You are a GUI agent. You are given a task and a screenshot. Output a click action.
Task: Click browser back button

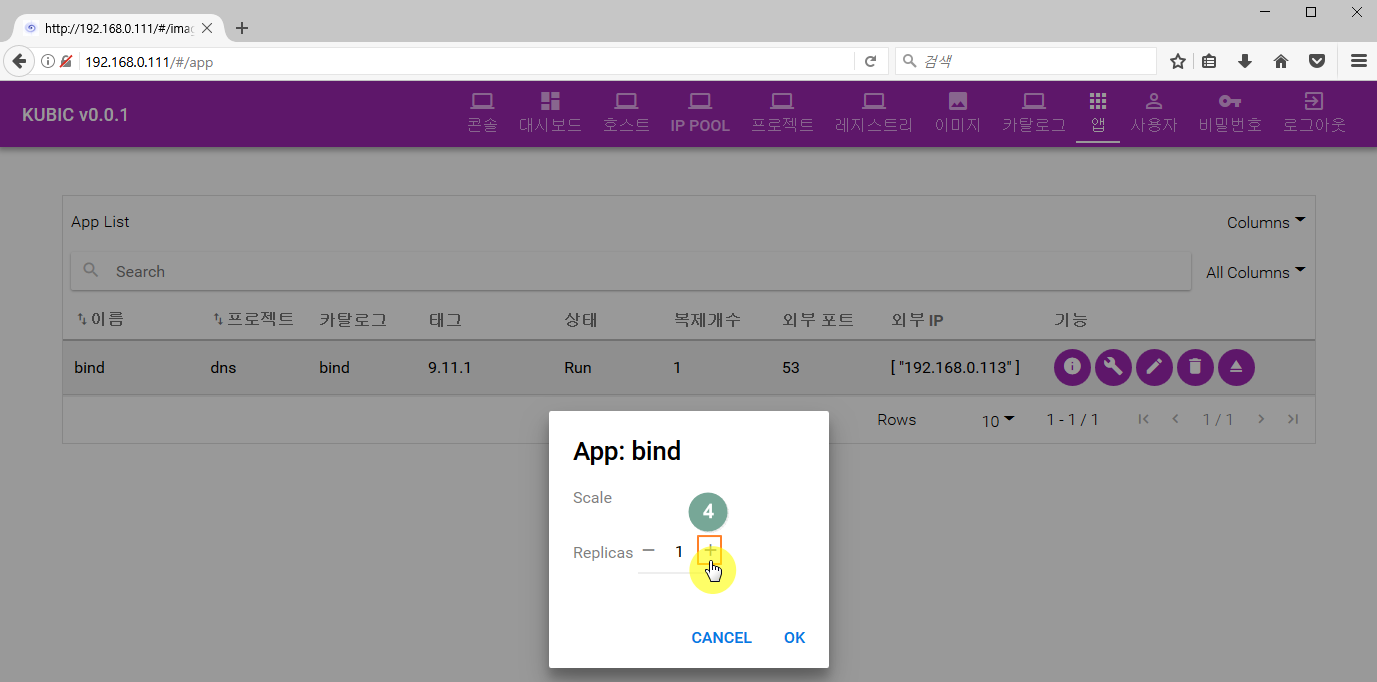tap(19, 61)
